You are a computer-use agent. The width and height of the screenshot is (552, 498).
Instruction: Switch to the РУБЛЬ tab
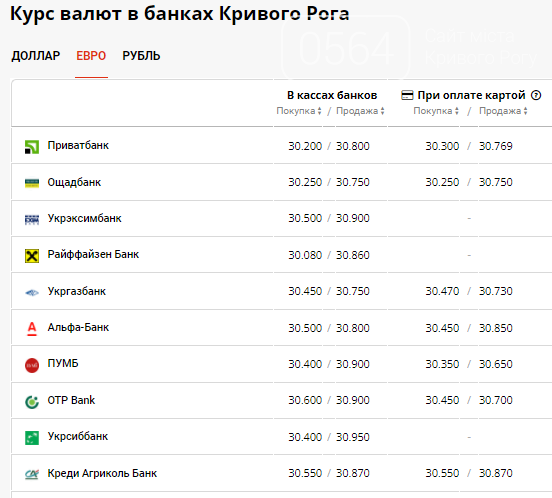(141, 56)
